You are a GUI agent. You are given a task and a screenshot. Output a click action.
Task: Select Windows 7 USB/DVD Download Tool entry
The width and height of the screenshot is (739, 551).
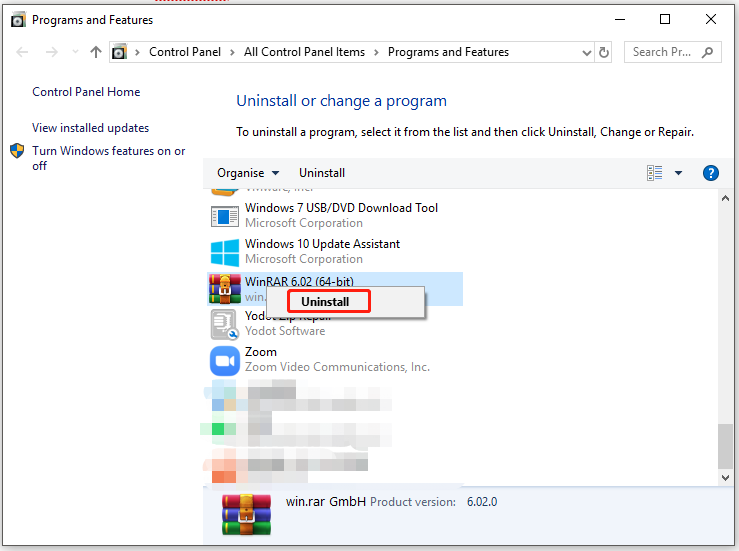click(x=335, y=216)
